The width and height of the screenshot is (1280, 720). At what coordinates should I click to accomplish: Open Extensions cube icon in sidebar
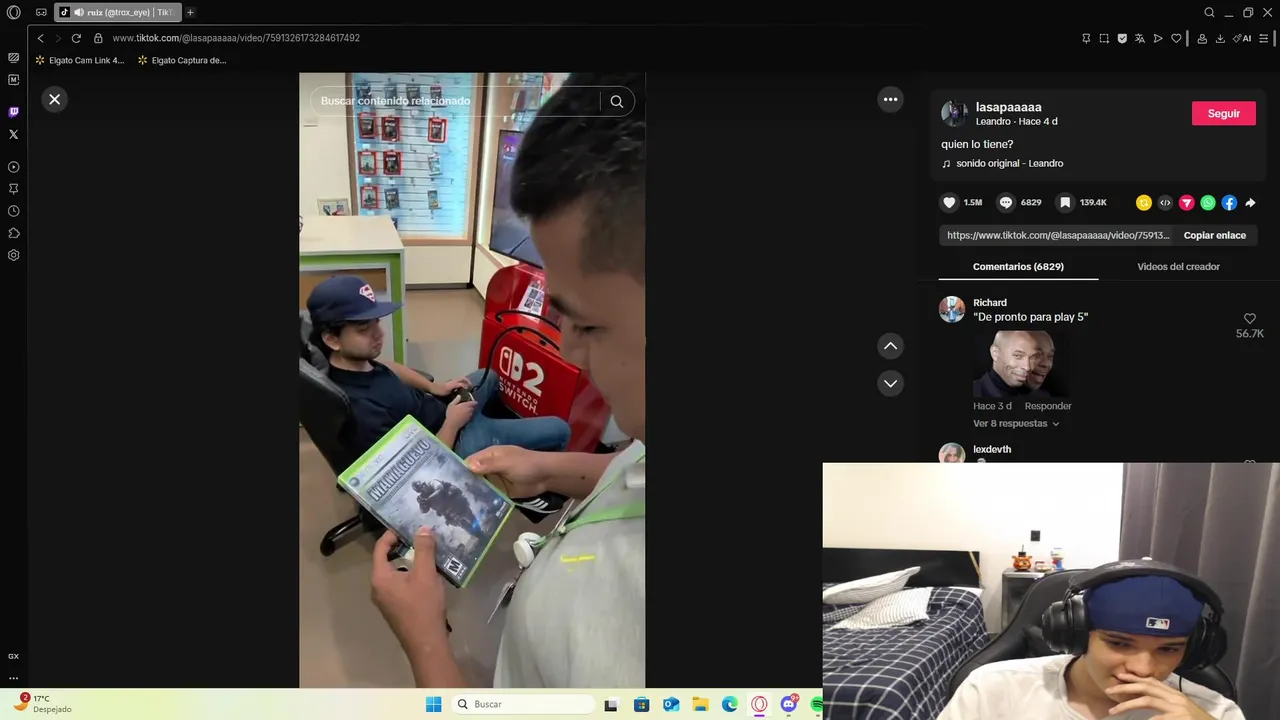point(13,233)
